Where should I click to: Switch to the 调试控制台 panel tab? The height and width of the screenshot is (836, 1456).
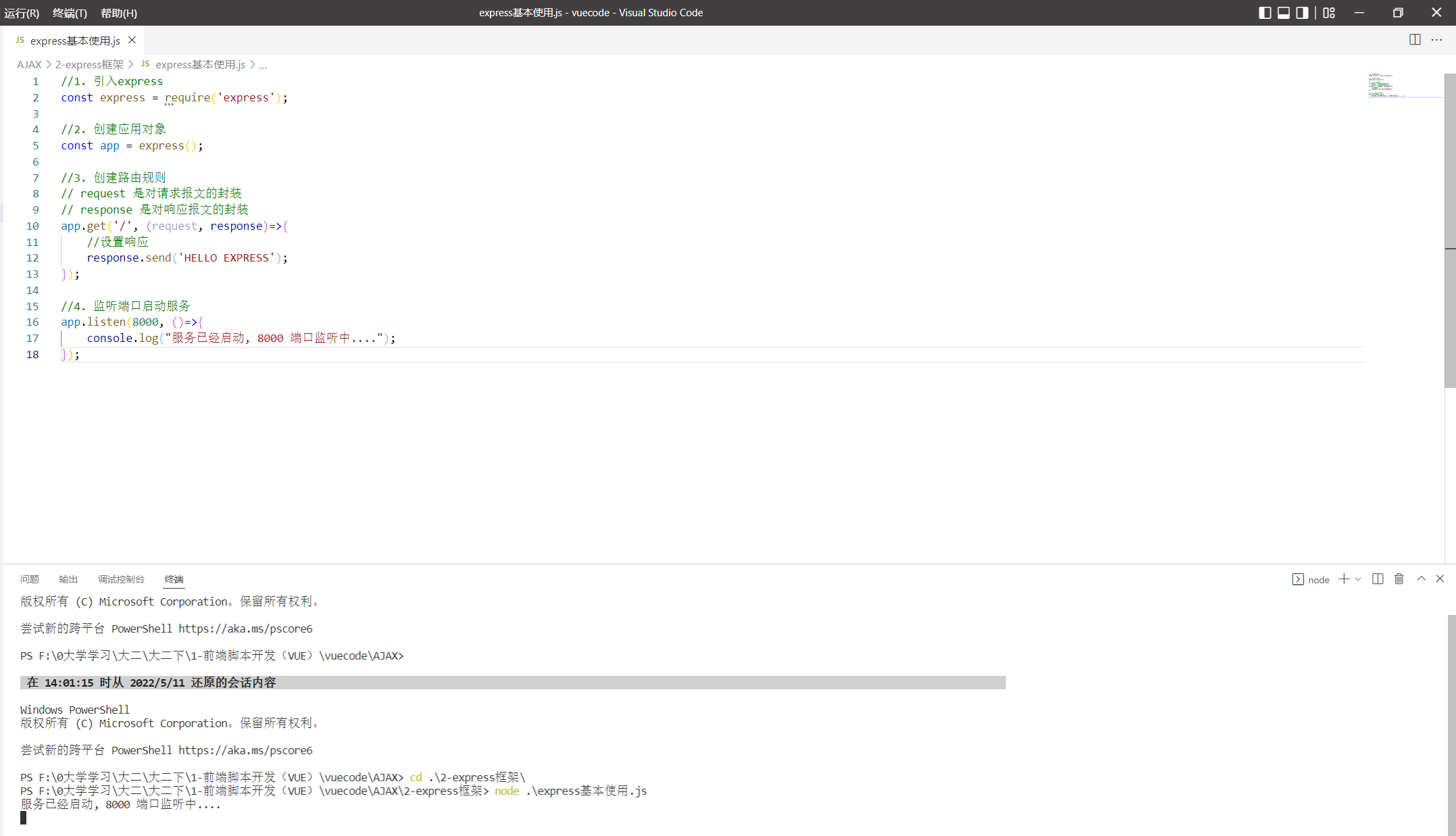tap(121, 579)
